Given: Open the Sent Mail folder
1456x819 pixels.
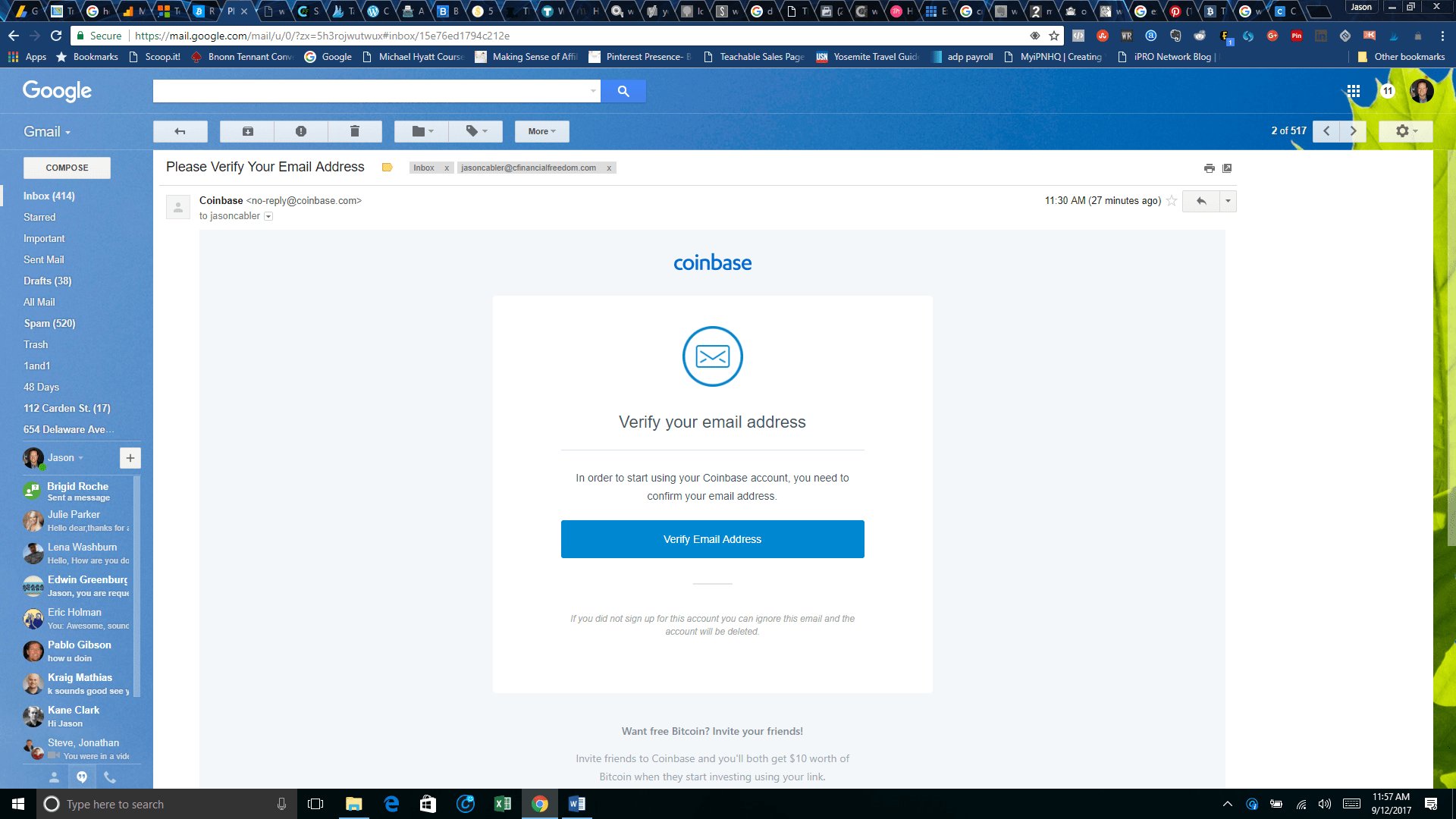Looking at the screenshot, I should click(44, 259).
